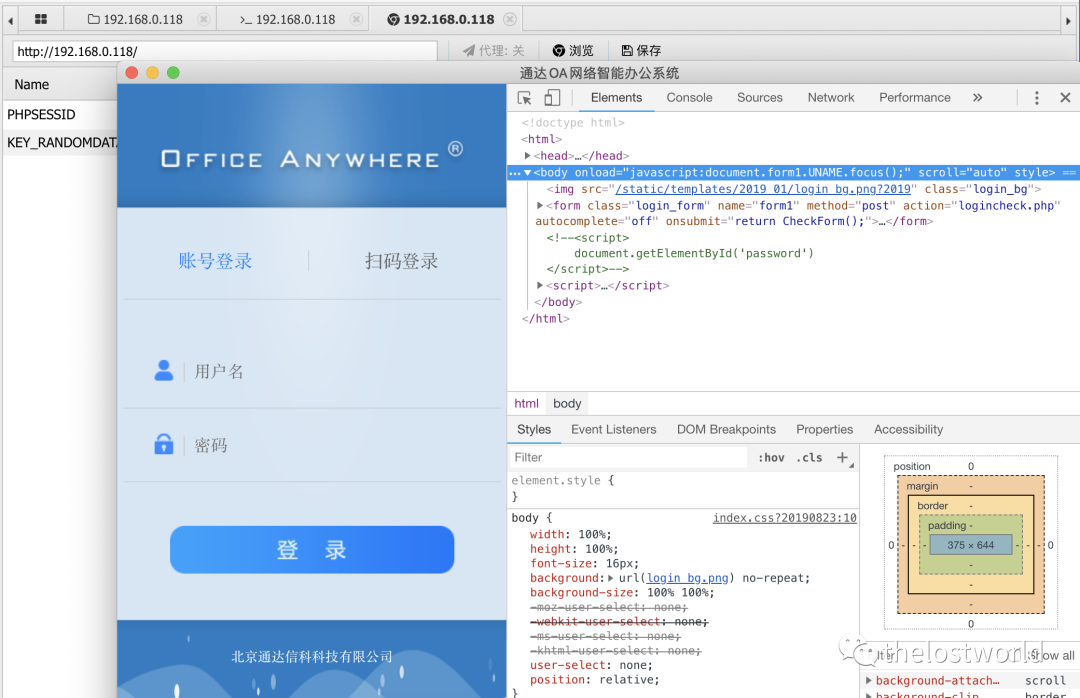Select the KEY_RANDOMDATA cookie row
This screenshot has height=698, width=1080.
(x=61, y=143)
